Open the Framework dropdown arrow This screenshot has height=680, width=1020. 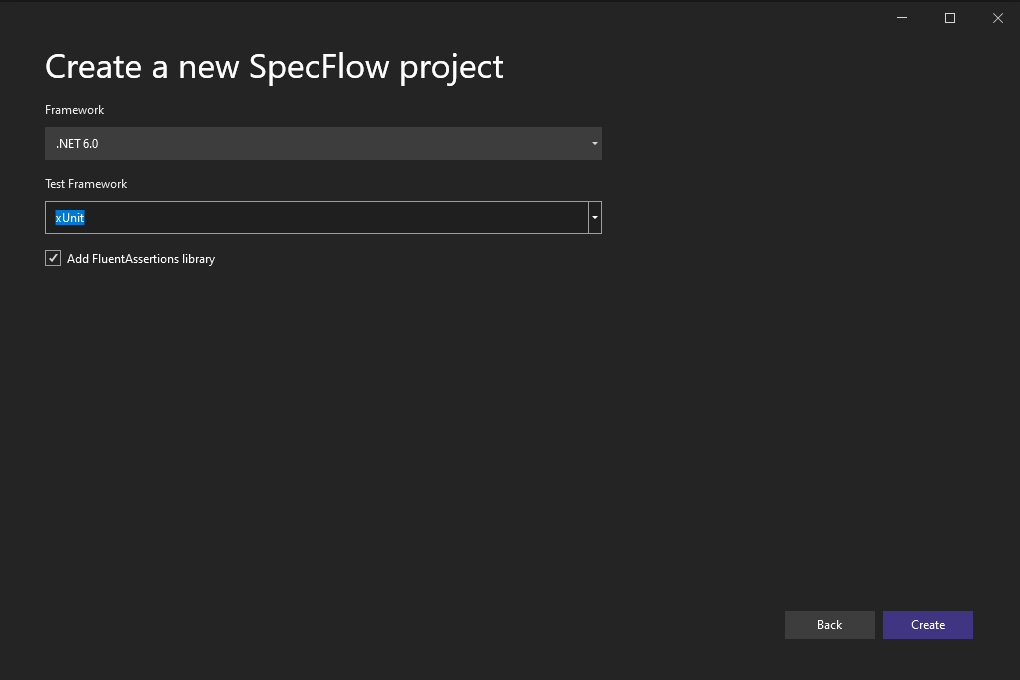coord(594,143)
